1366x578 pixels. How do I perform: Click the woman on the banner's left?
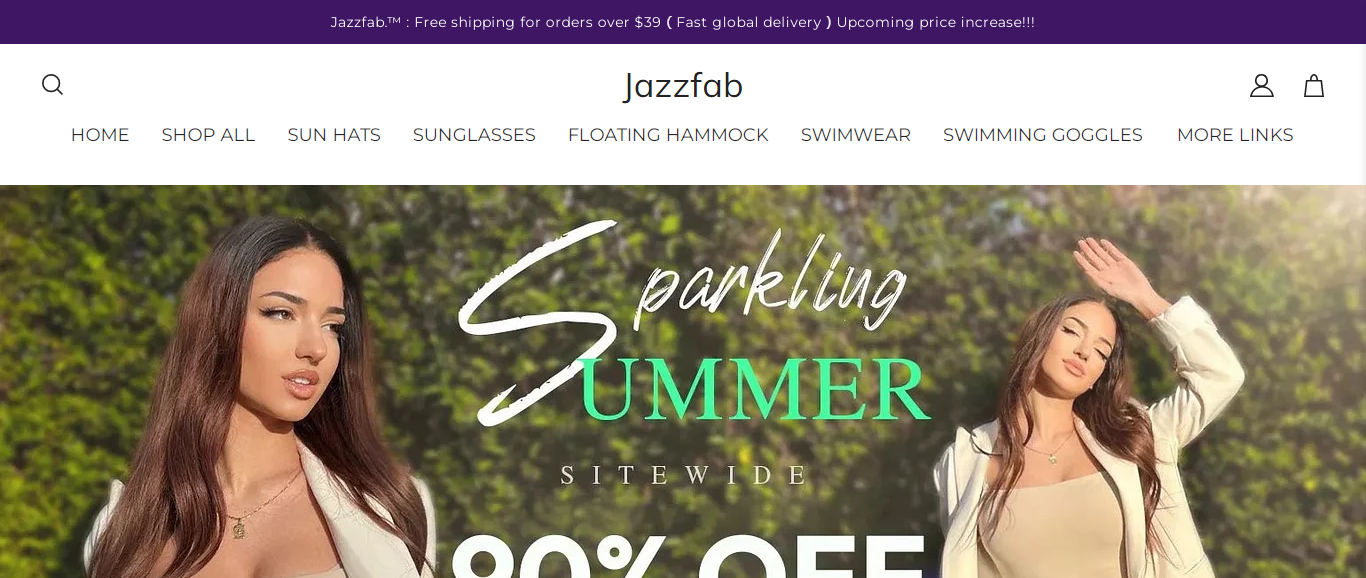(x=260, y=400)
